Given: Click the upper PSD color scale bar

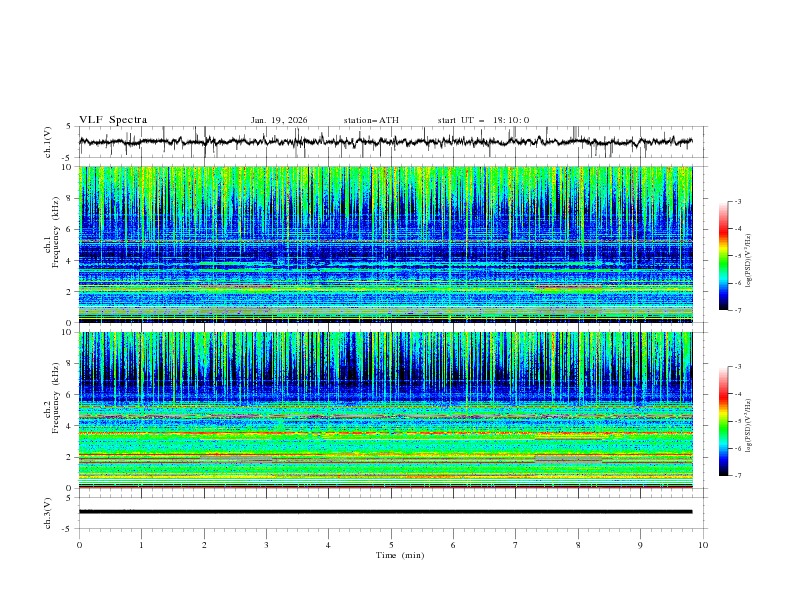Looking at the screenshot, I should click(x=723, y=256).
